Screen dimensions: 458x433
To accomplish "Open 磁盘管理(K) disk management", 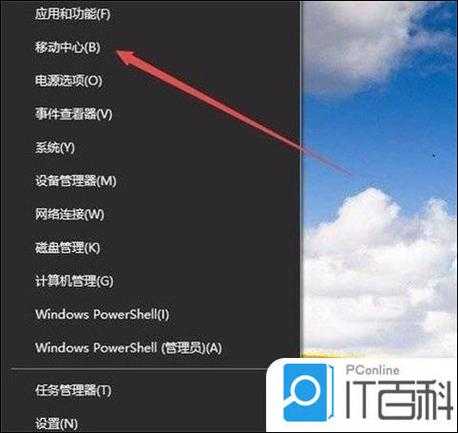I will coord(68,247).
